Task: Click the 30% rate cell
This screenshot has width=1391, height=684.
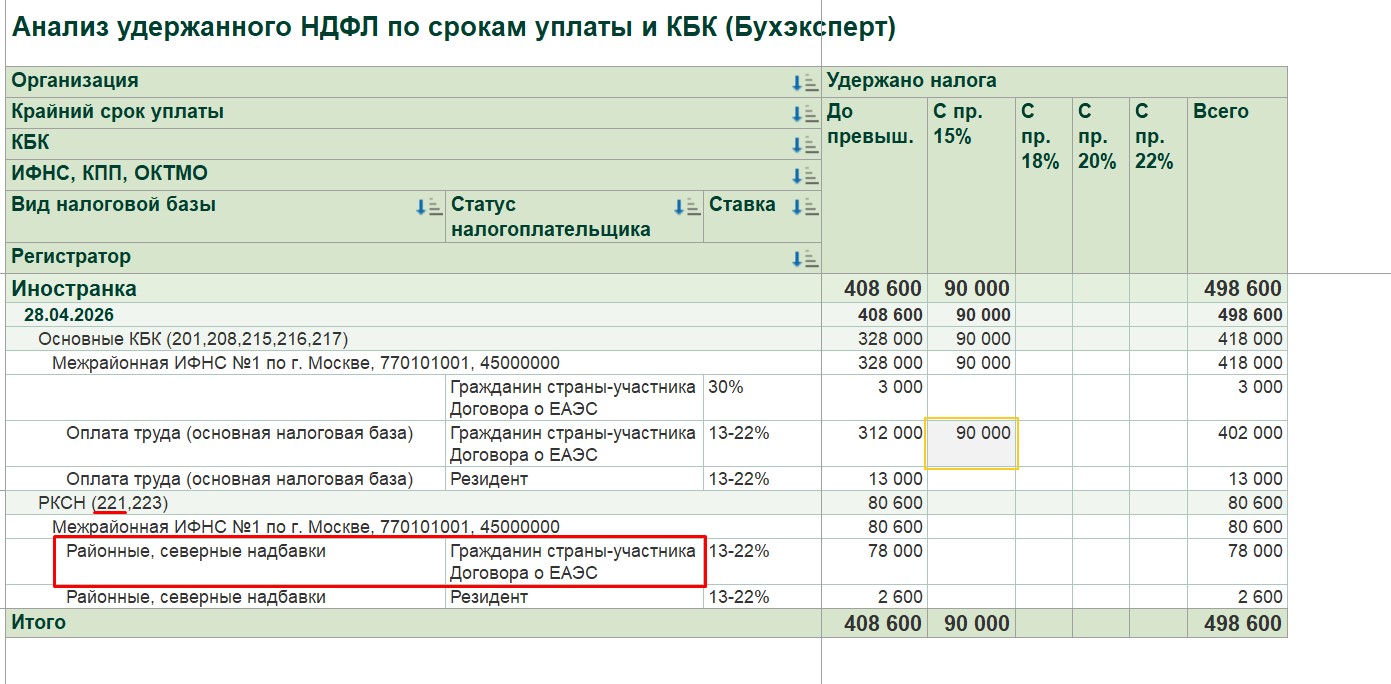Action: tap(763, 398)
